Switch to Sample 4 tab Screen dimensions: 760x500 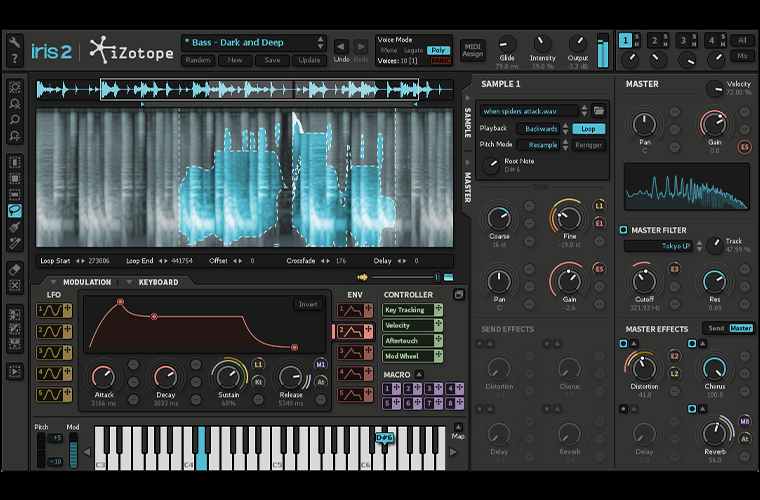click(712, 41)
